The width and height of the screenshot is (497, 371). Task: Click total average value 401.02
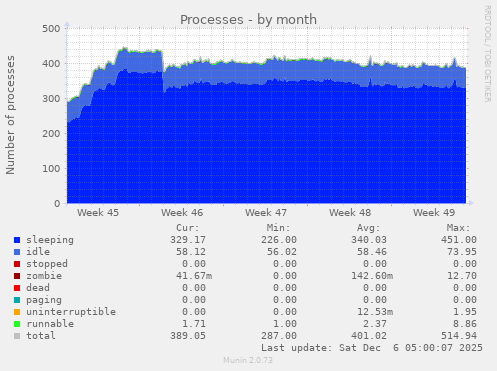[x=369, y=336]
